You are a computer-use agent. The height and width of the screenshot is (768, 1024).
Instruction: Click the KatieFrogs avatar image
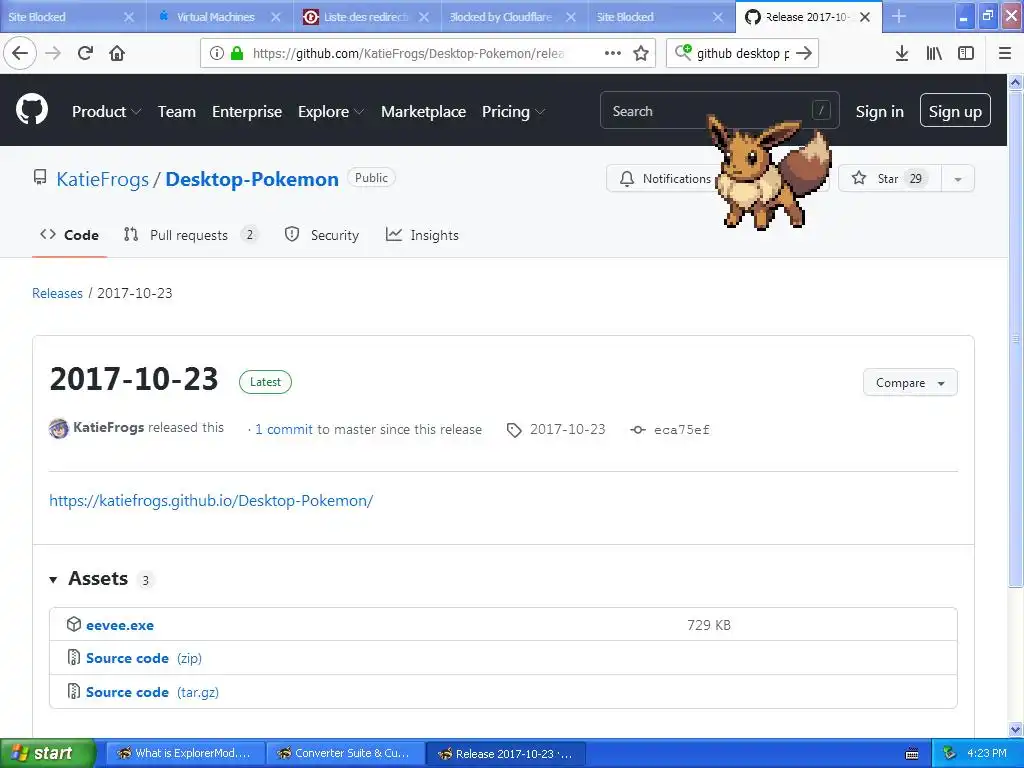coord(59,428)
